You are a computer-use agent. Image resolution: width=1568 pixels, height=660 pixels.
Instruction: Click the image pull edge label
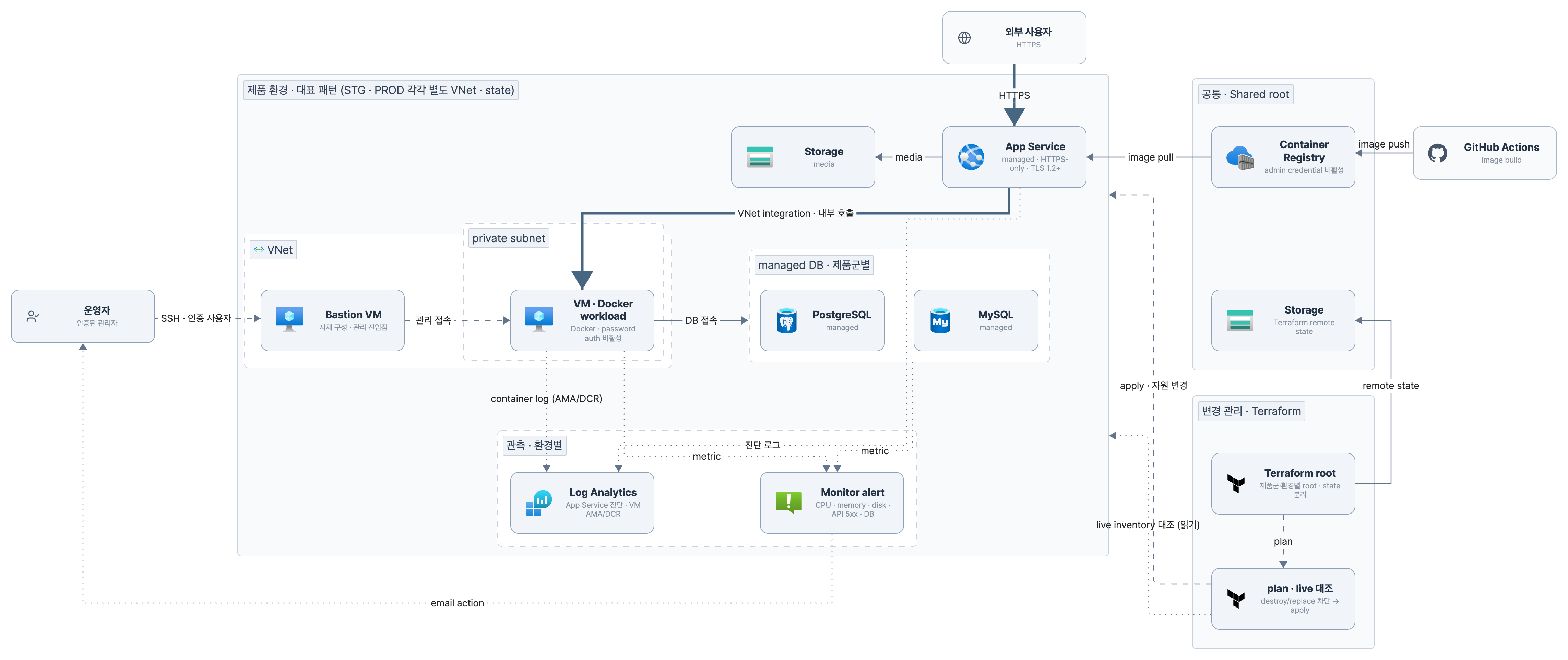1150,157
